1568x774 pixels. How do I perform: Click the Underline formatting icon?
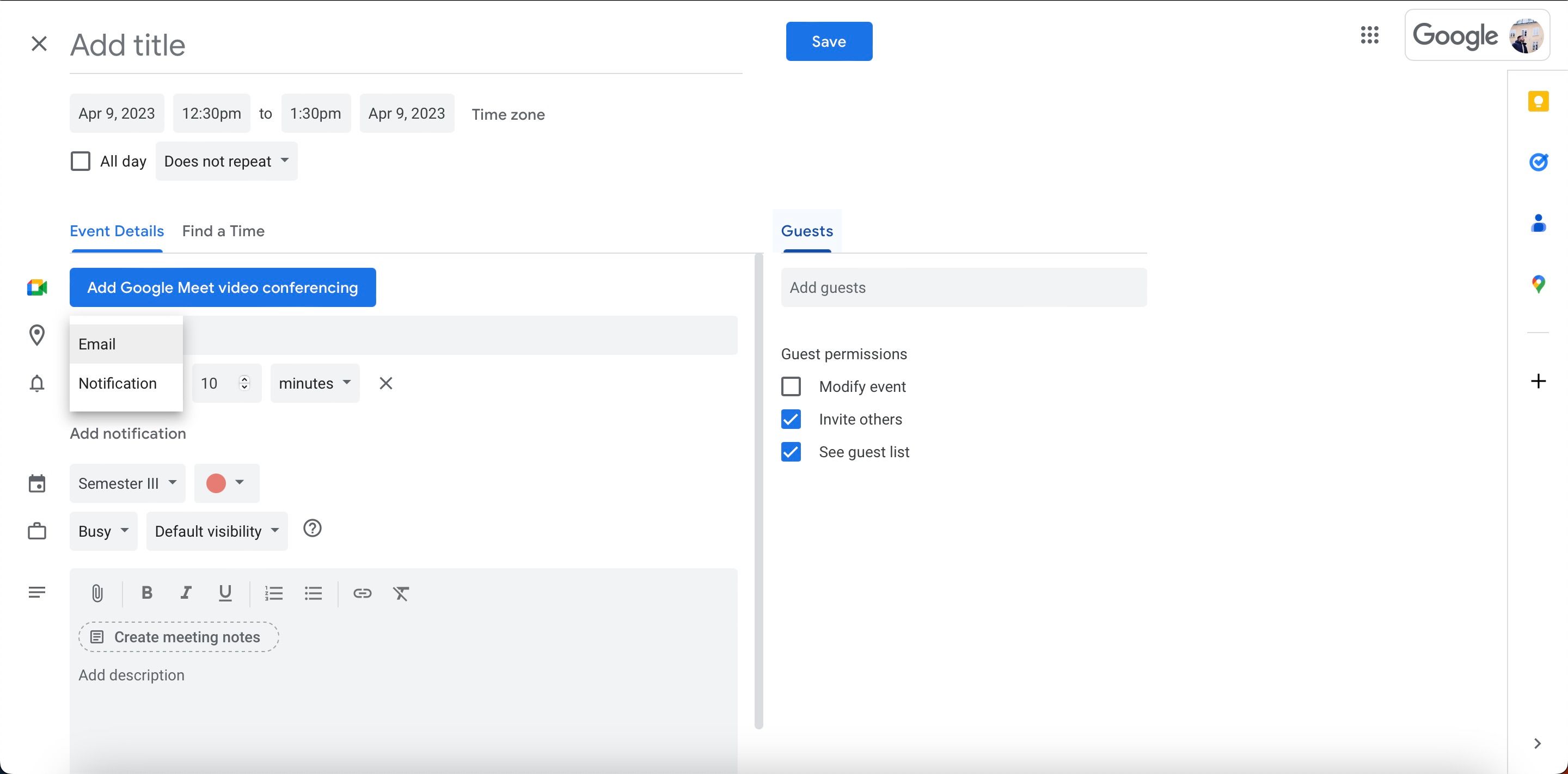[x=224, y=593]
